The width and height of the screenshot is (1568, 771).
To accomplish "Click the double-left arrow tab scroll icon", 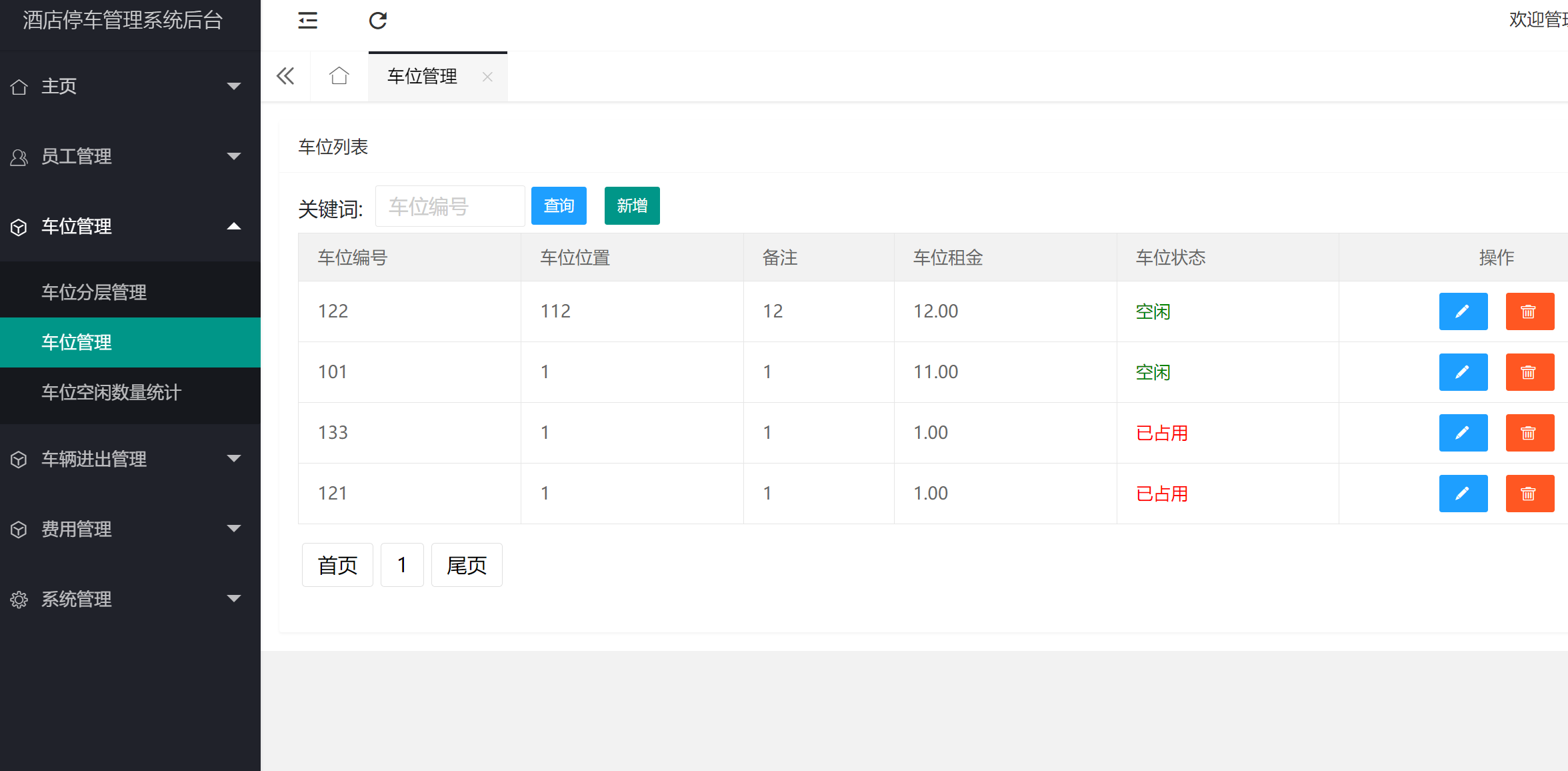I will 285,76.
